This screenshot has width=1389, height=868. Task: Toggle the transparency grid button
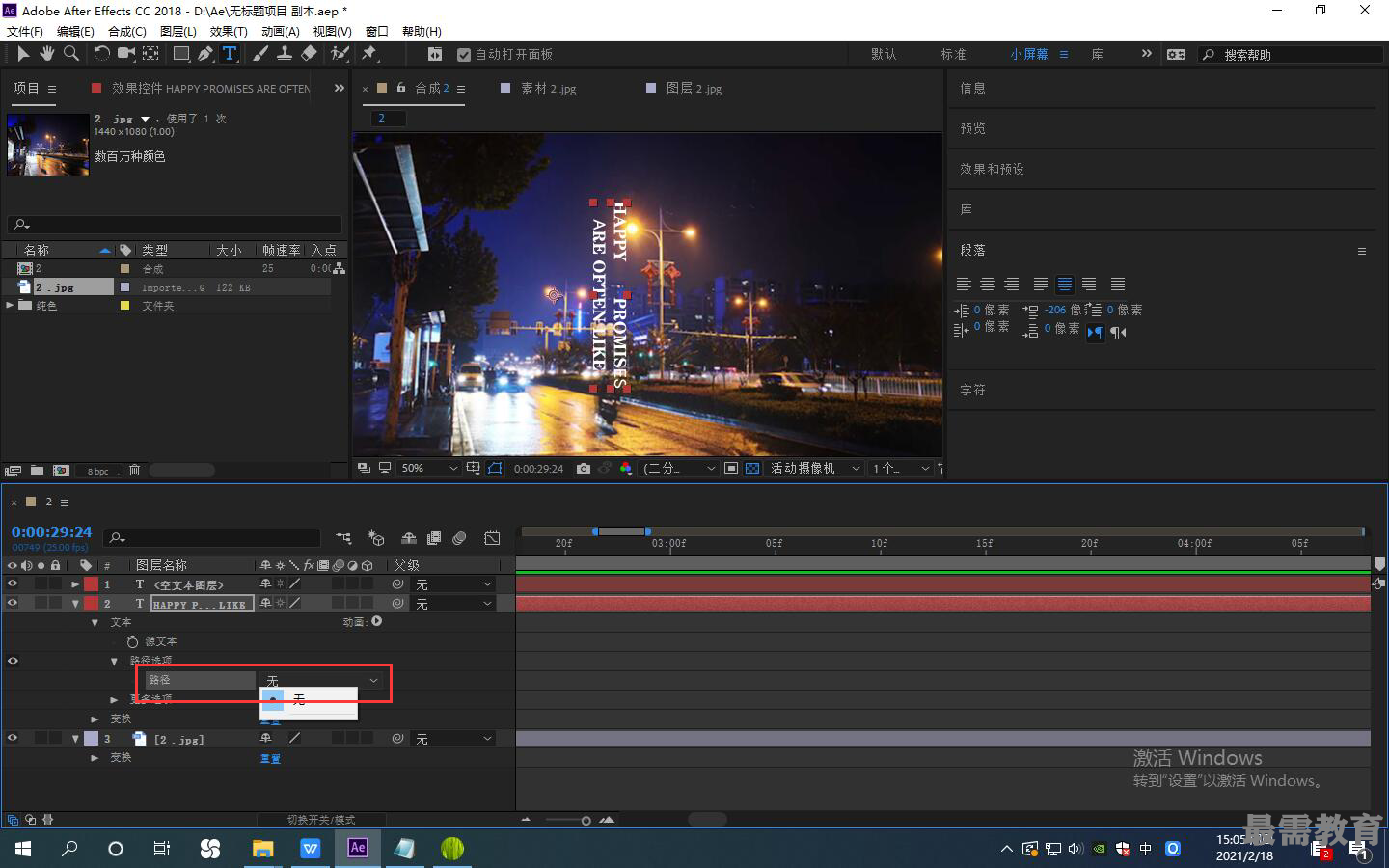coord(752,468)
